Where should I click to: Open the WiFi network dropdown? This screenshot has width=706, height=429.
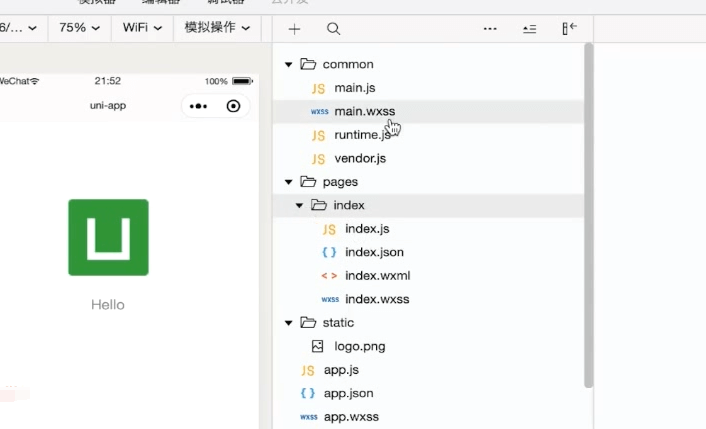point(142,28)
